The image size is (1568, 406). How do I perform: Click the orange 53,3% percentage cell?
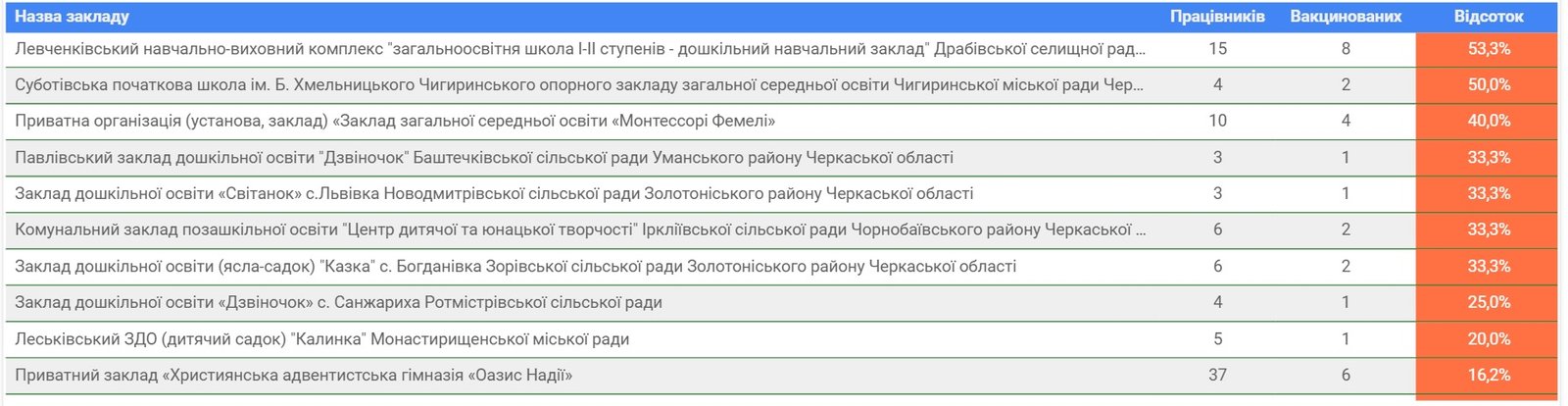1488,49
